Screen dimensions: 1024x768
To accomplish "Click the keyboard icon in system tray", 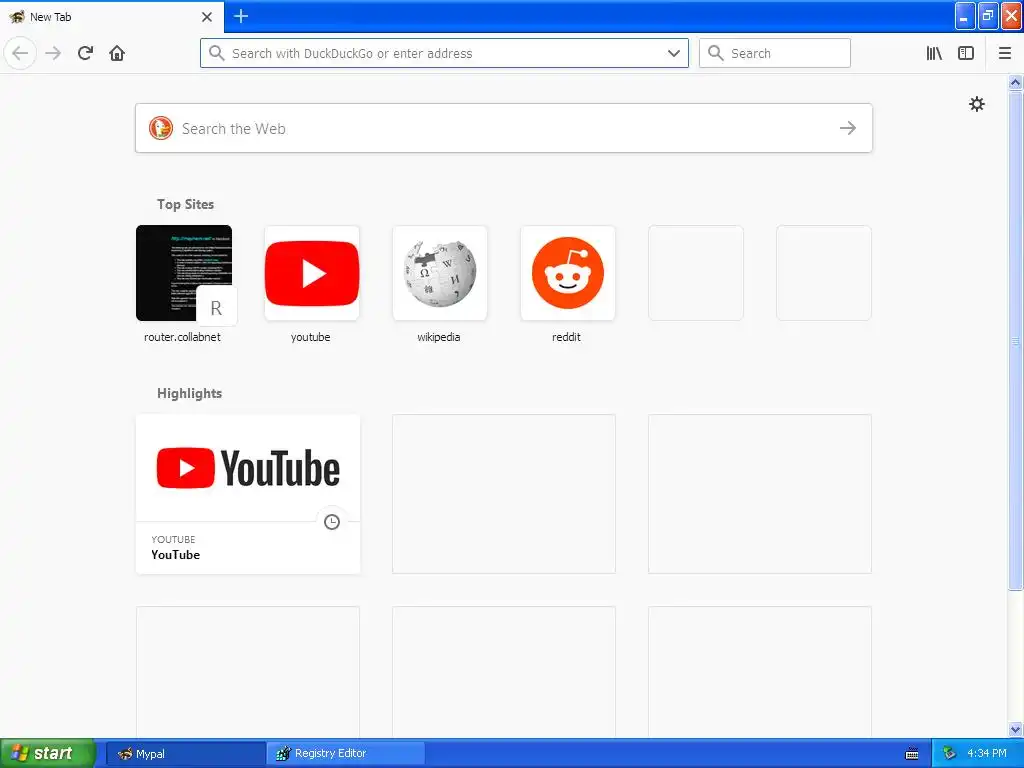I will pyautogui.click(x=912, y=754).
